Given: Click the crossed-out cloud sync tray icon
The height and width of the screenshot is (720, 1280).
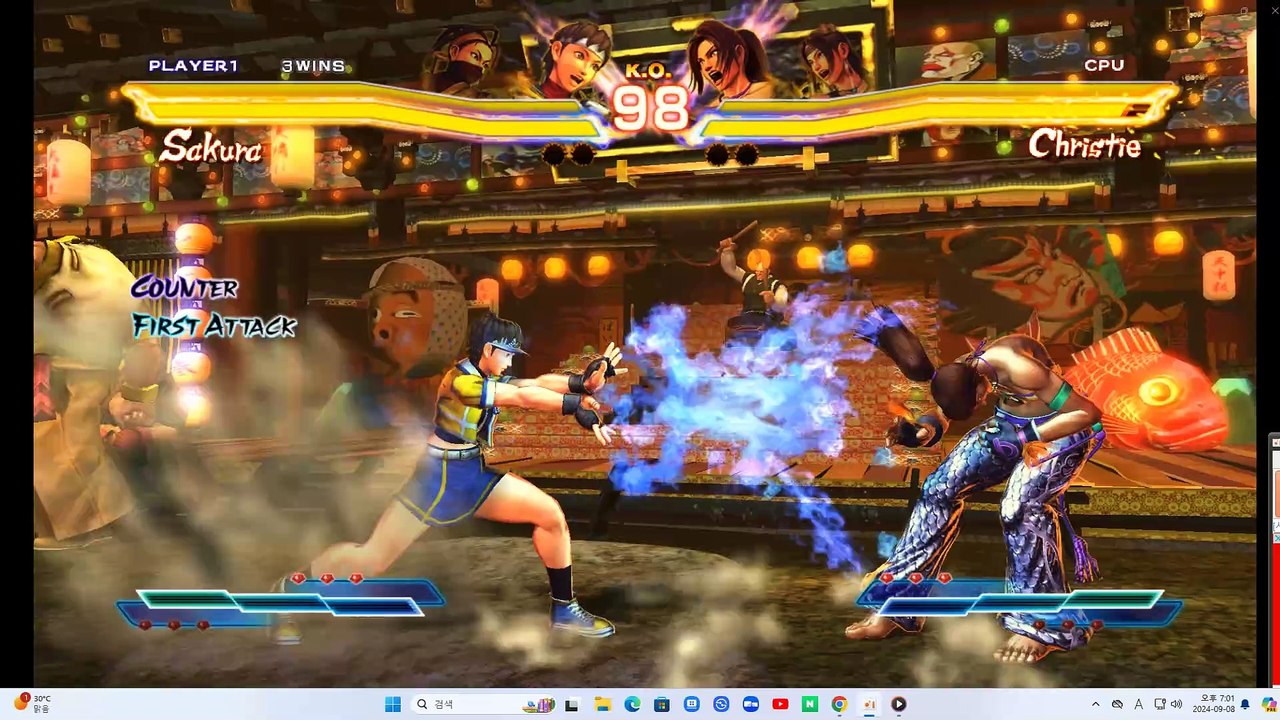Looking at the screenshot, I should pyautogui.click(x=1117, y=704).
